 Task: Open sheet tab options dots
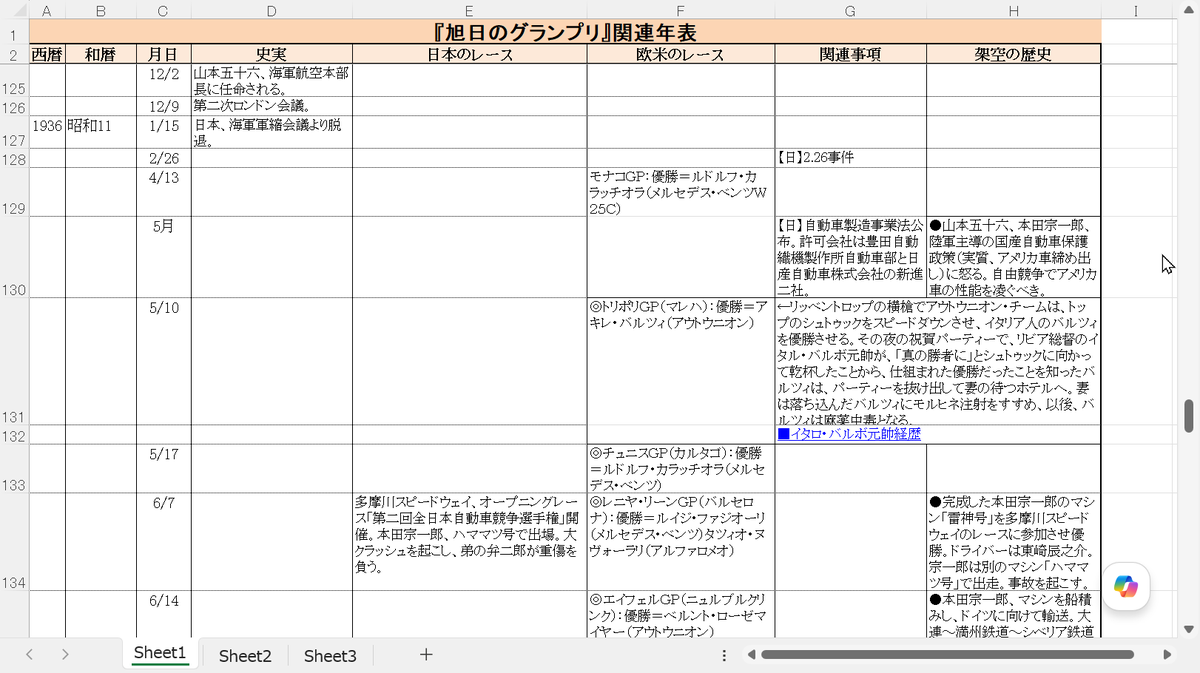click(724, 655)
